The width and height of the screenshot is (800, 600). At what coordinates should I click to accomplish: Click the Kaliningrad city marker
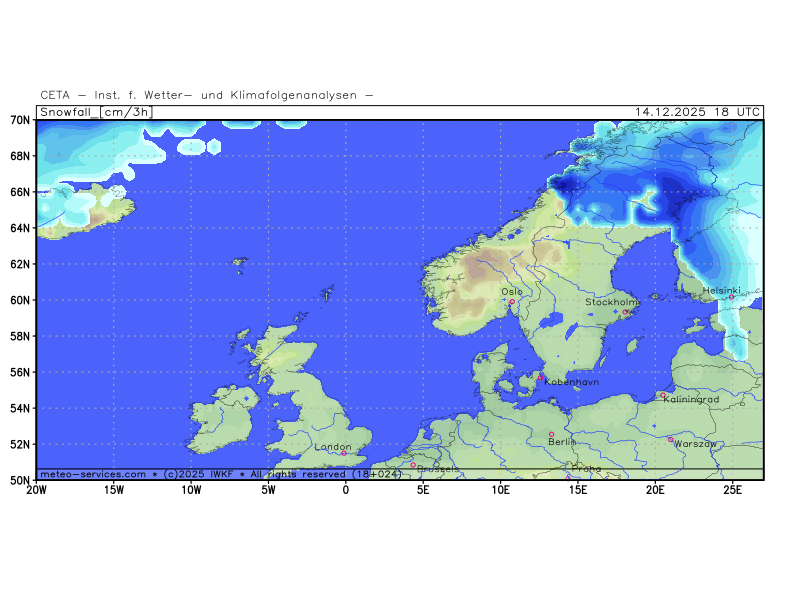(662, 395)
